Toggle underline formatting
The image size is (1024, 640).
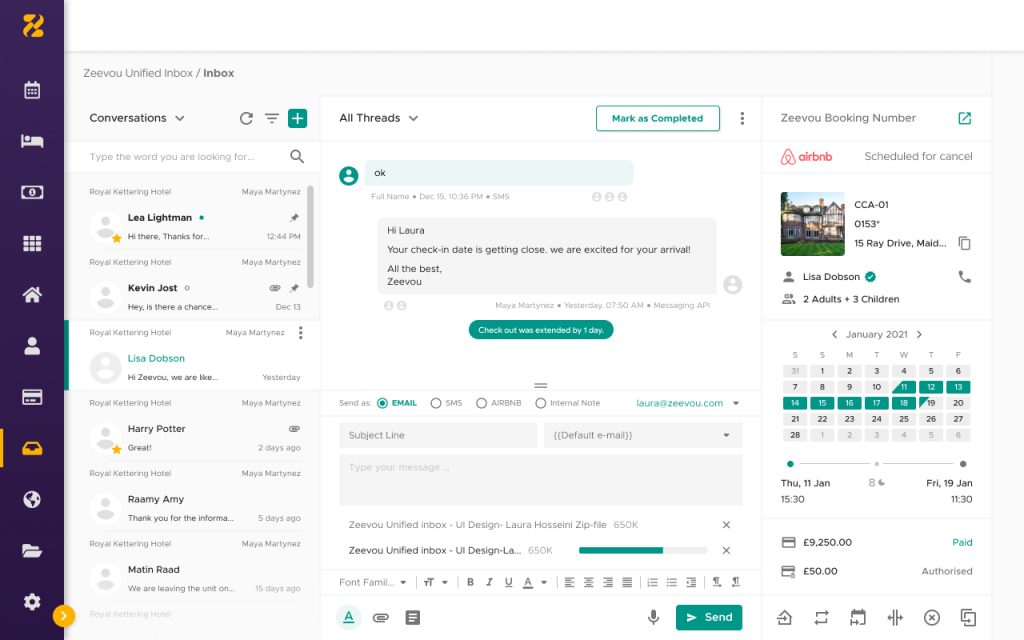pos(508,582)
